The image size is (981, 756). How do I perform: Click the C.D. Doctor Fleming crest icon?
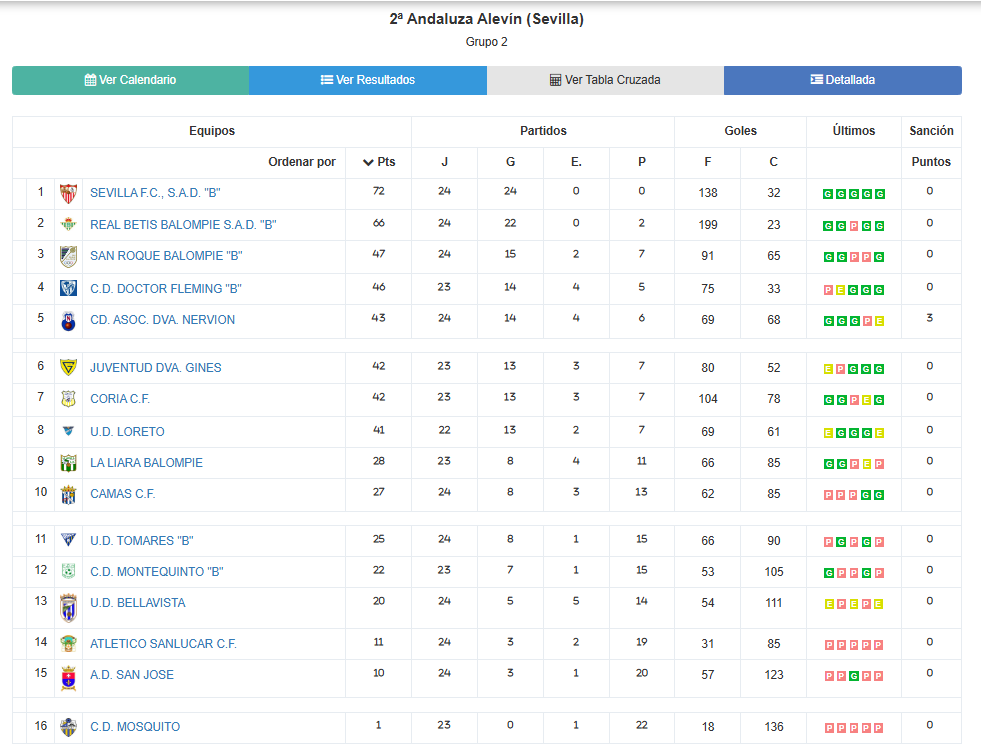point(68,288)
